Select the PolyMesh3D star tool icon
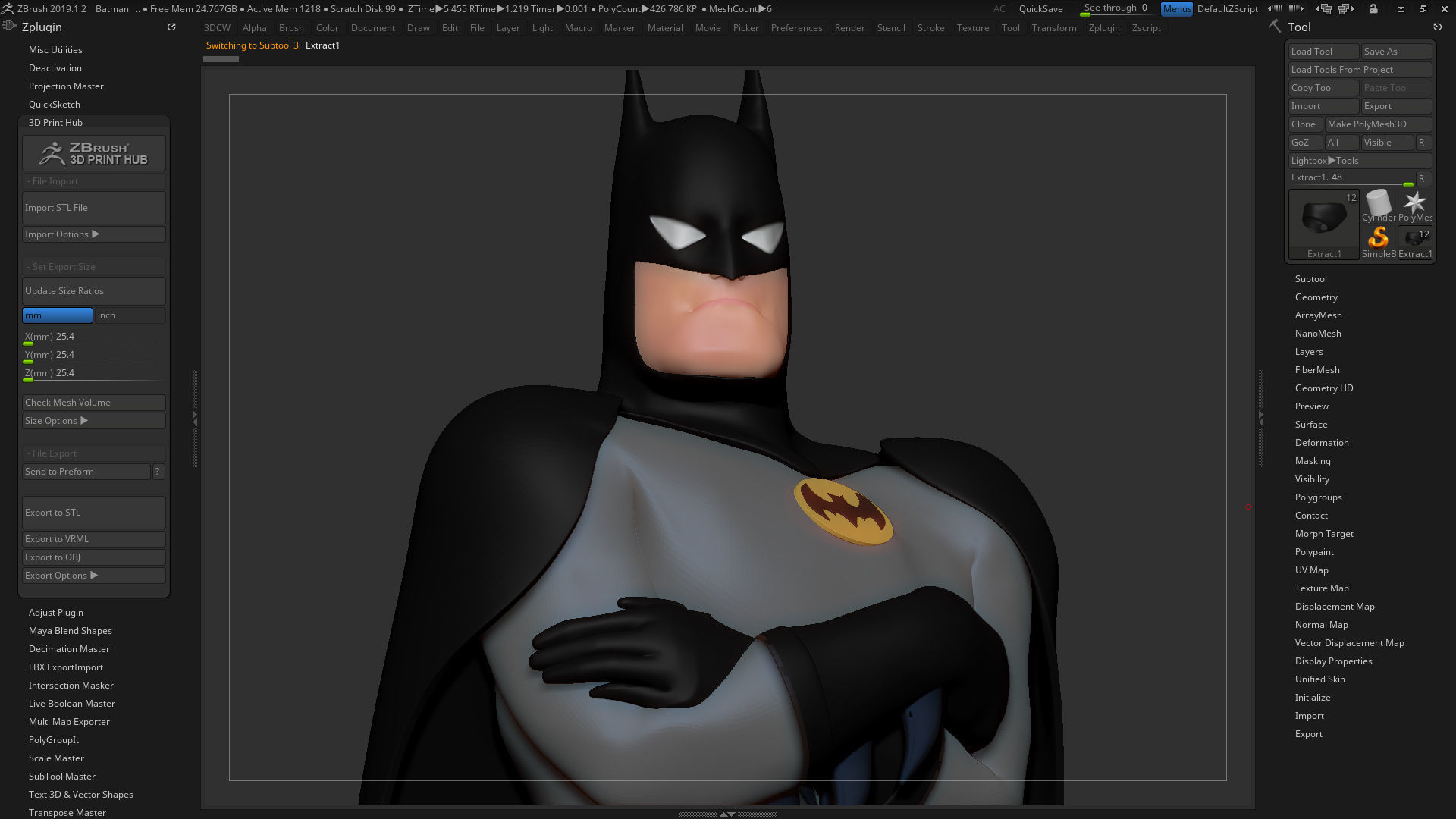 (1415, 206)
